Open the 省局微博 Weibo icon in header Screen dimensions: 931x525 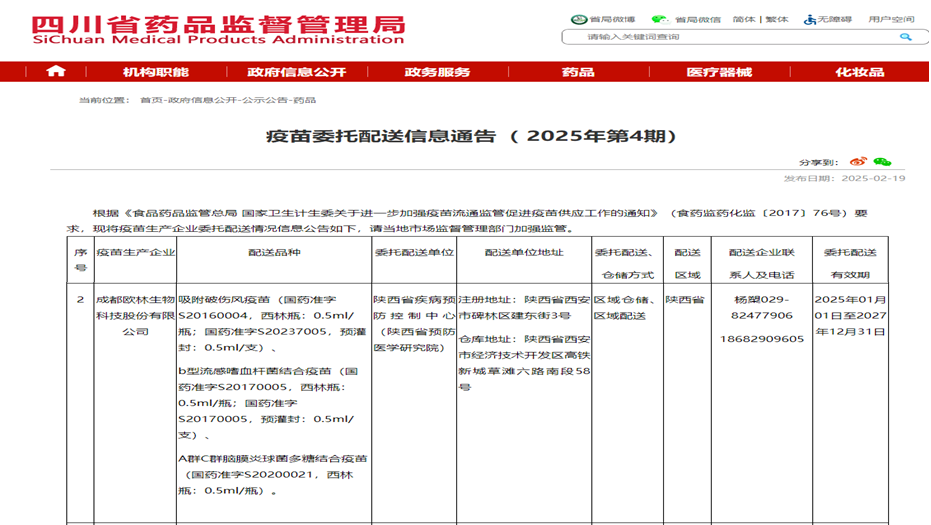tap(578, 19)
